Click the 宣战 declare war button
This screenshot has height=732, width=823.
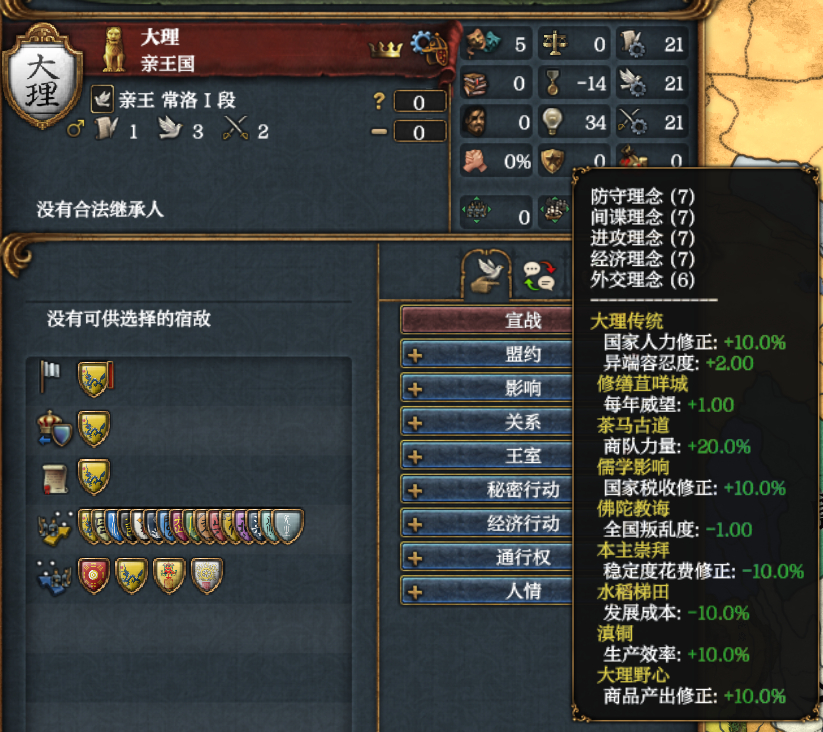coord(486,320)
